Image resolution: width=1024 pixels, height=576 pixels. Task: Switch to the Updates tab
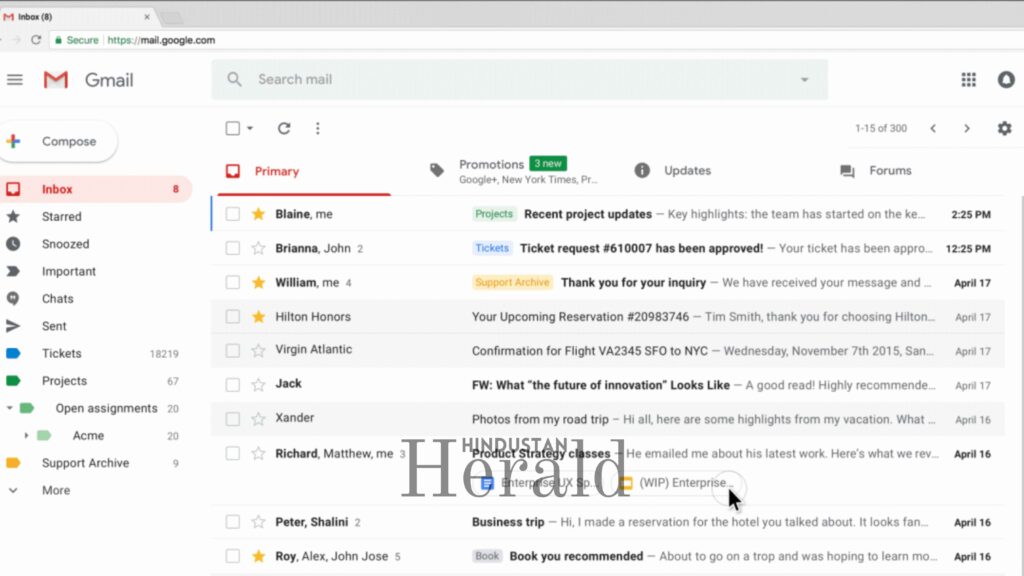[673, 171]
